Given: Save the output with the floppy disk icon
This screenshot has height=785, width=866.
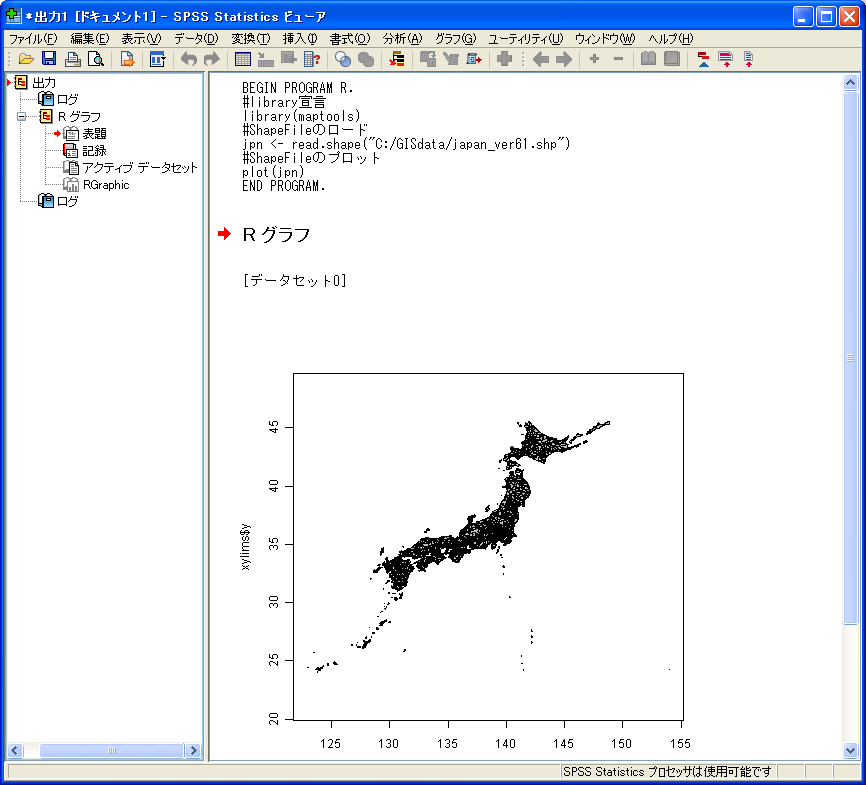Looking at the screenshot, I should [49, 60].
